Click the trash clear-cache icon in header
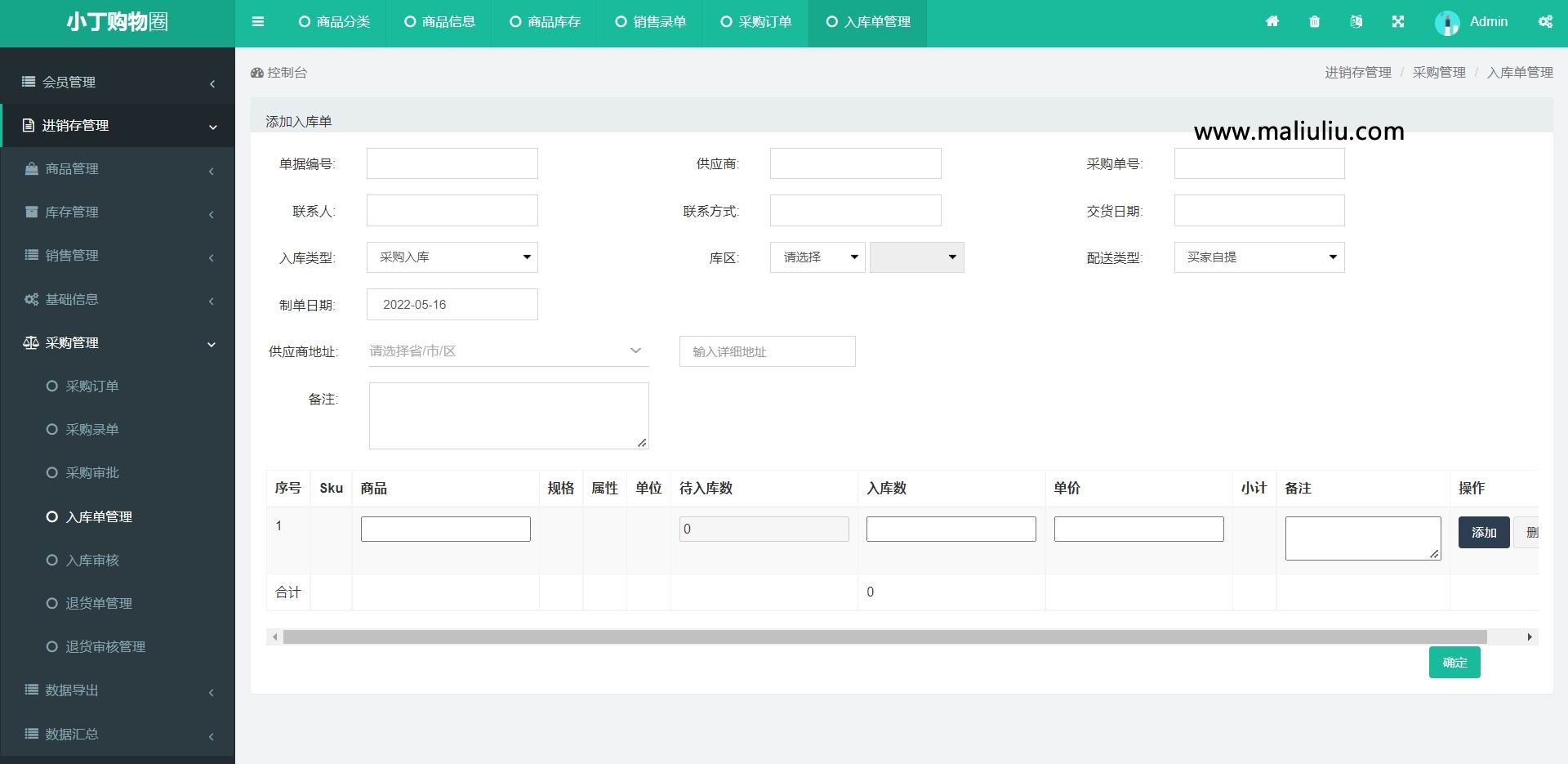Viewport: 1568px width, 764px height. pos(1314,21)
